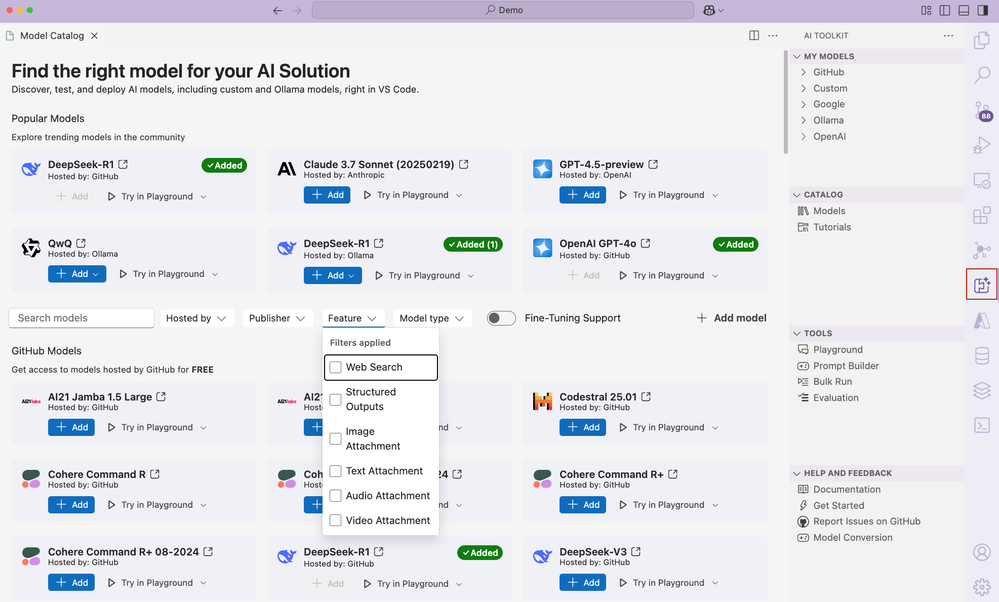Image resolution: width=999 pixels, height=602 pixels.
Task: Open editor more actions ellipsis
Action: pyautogui.click(x=773, y=36)
